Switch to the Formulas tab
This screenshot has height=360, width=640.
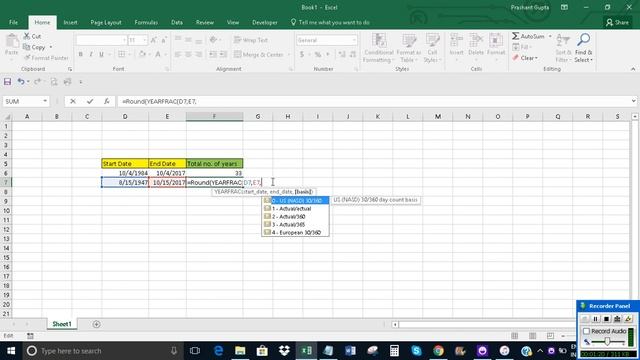pos(146,22)
